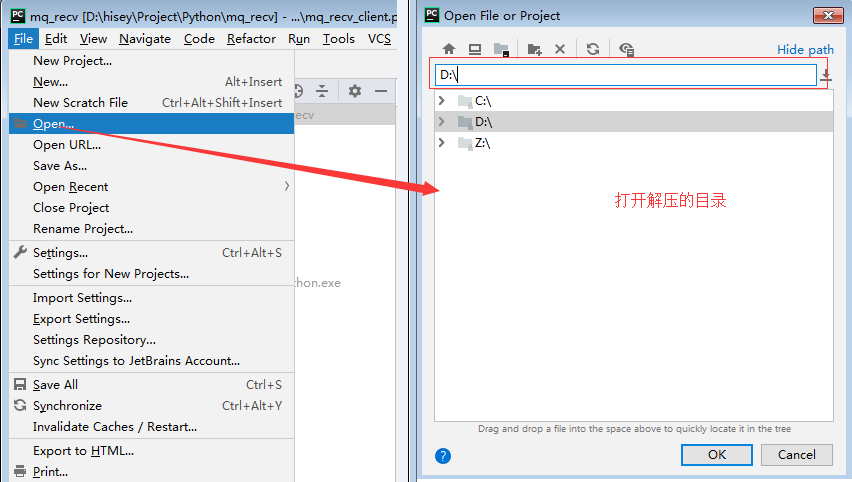The height and width of the screenshot is (482, 852).
Task: Toggle Show Hidden Files icon
Action: click(x=627, y=49)
